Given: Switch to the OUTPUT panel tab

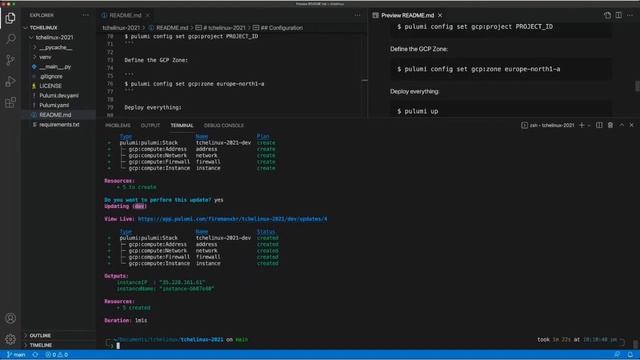Looking at the screenshot, I should coord(150,125).
